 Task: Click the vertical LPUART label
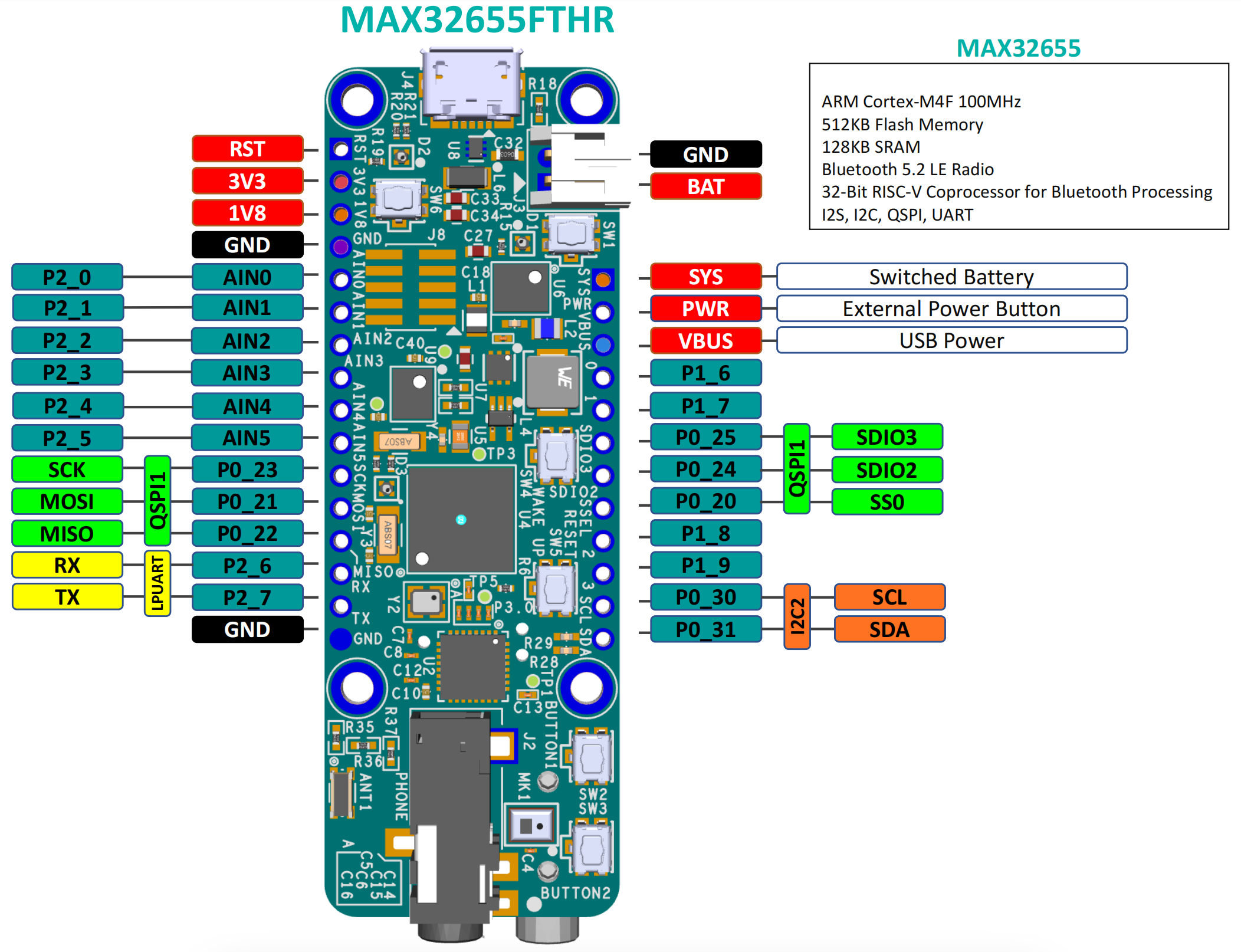tap(157, 583)
